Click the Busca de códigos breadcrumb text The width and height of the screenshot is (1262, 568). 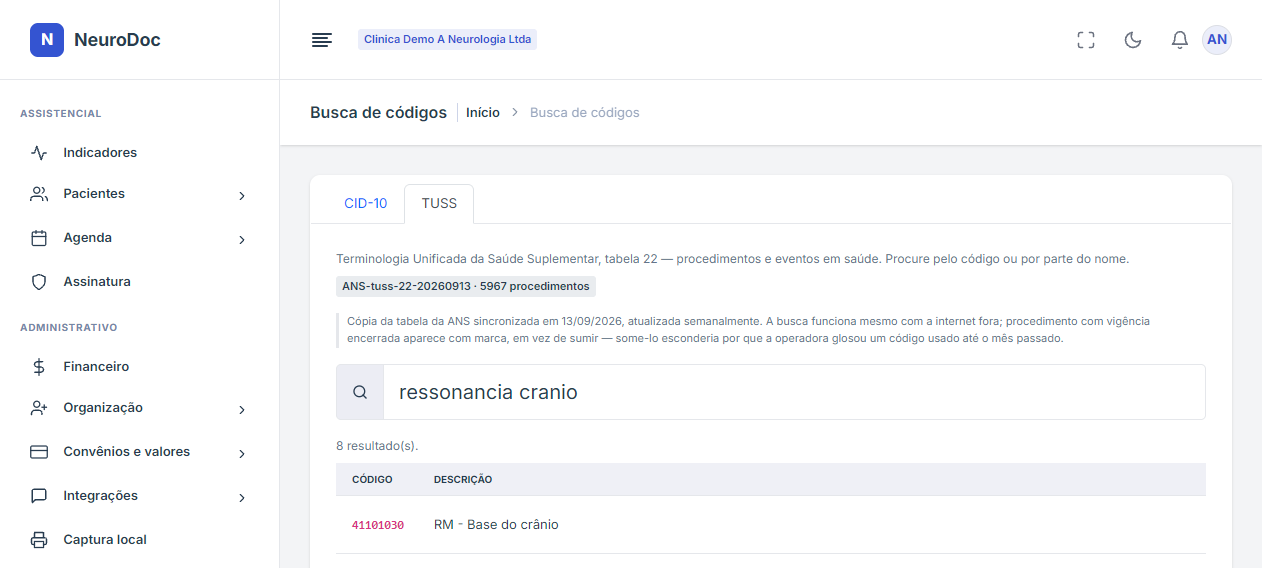click(585, 113)
